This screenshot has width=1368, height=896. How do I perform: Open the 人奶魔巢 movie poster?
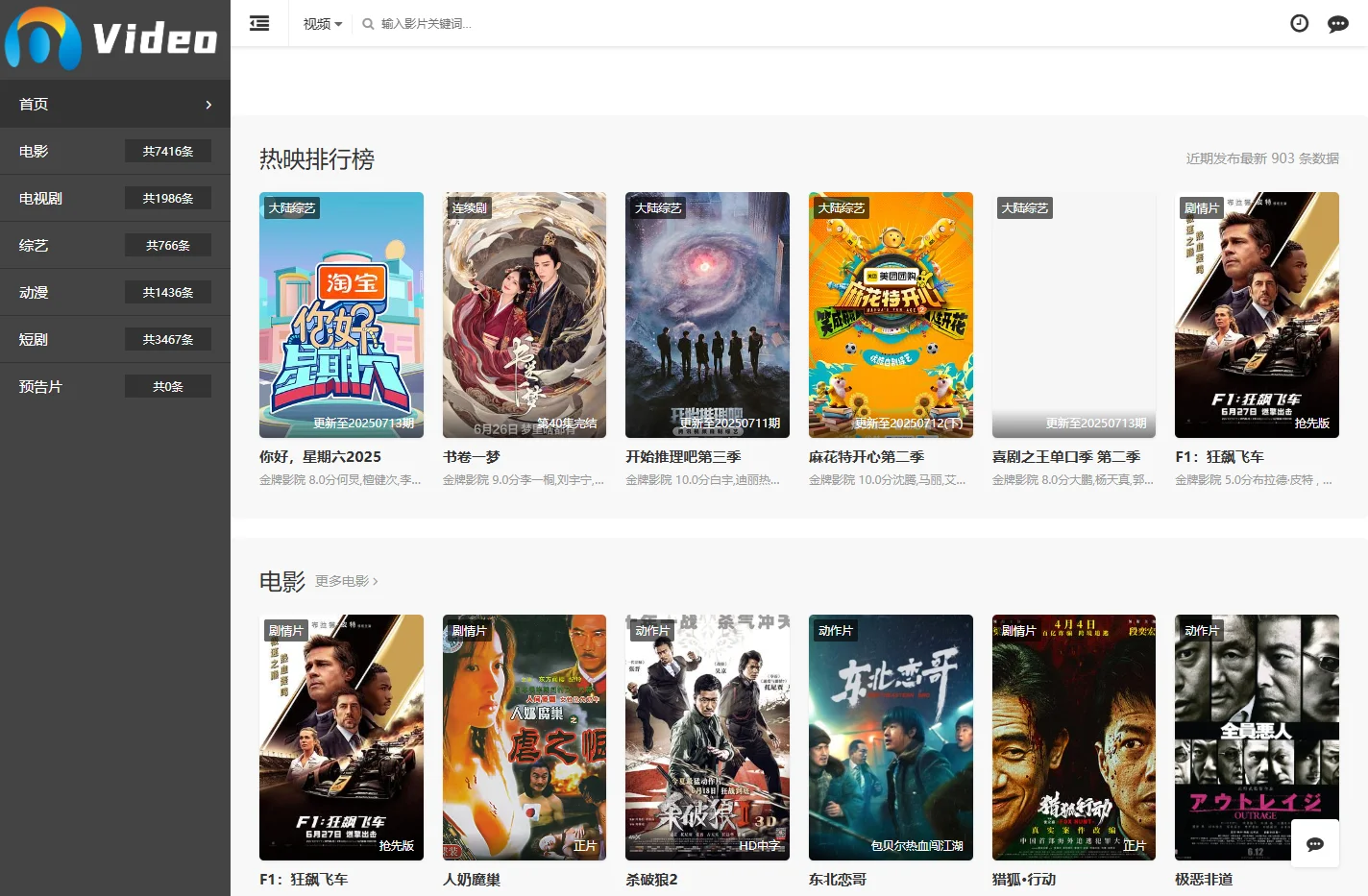coord(525,738)
